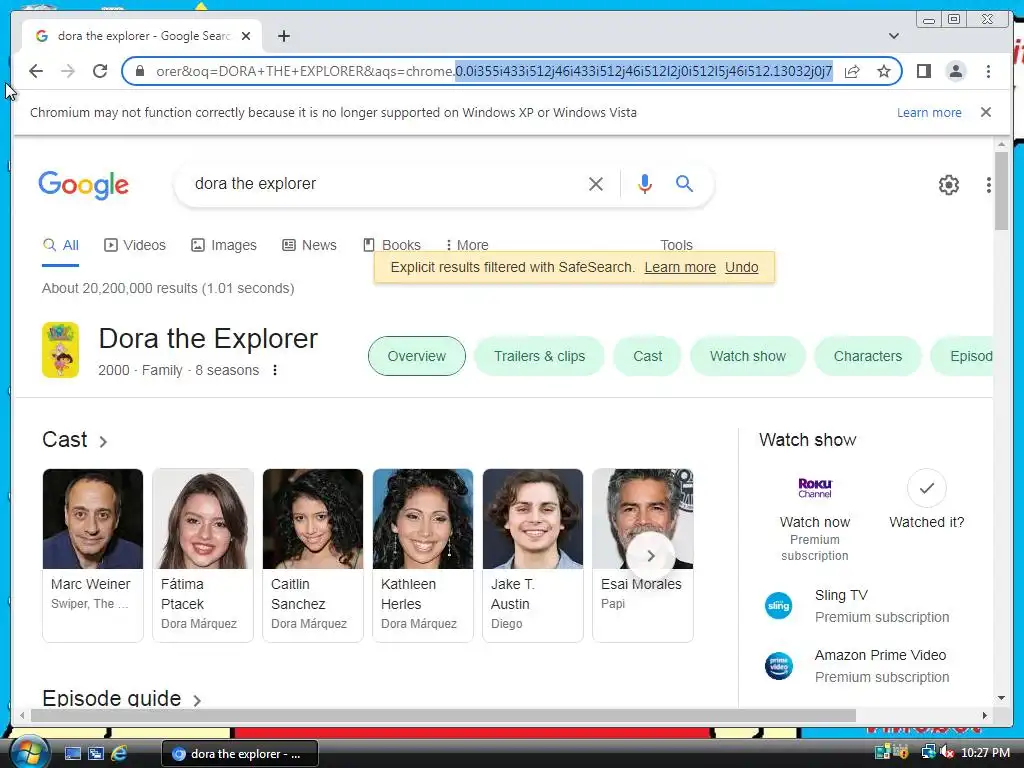Click the scroll-down arrow of the page
Image resolution: width=1024 pixels, height=768 pixels.
click(1001, 698)
